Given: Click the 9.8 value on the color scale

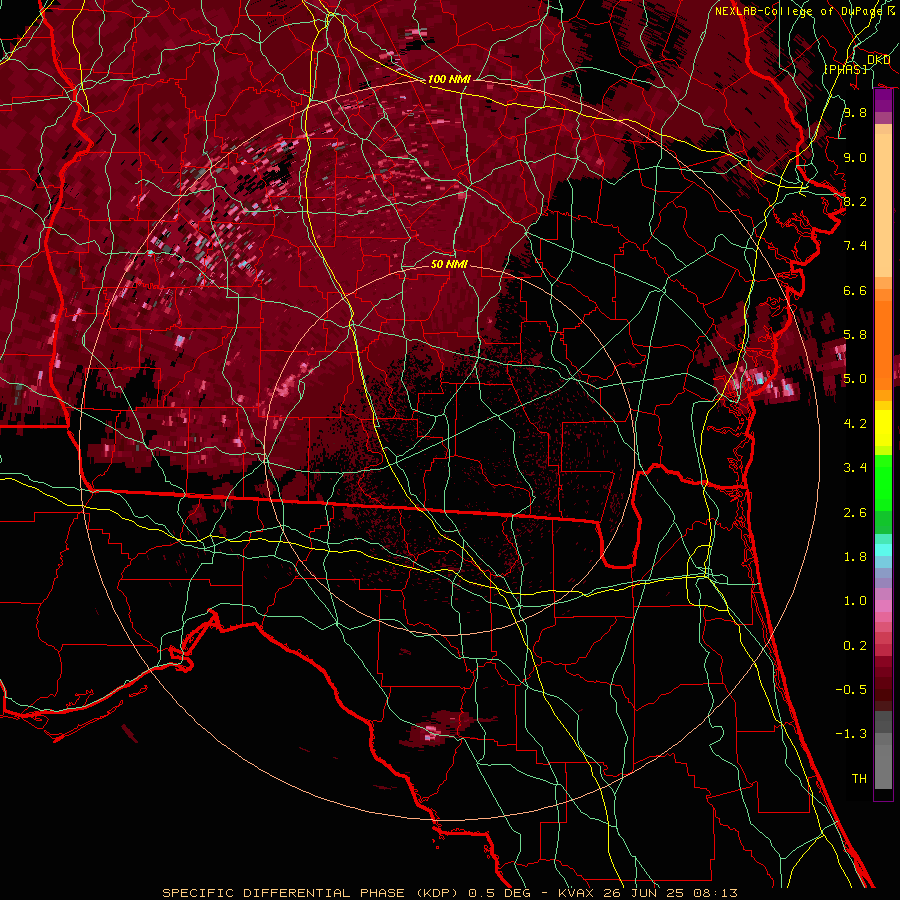Looking at the screenshot, I should [x=855, y=113].
